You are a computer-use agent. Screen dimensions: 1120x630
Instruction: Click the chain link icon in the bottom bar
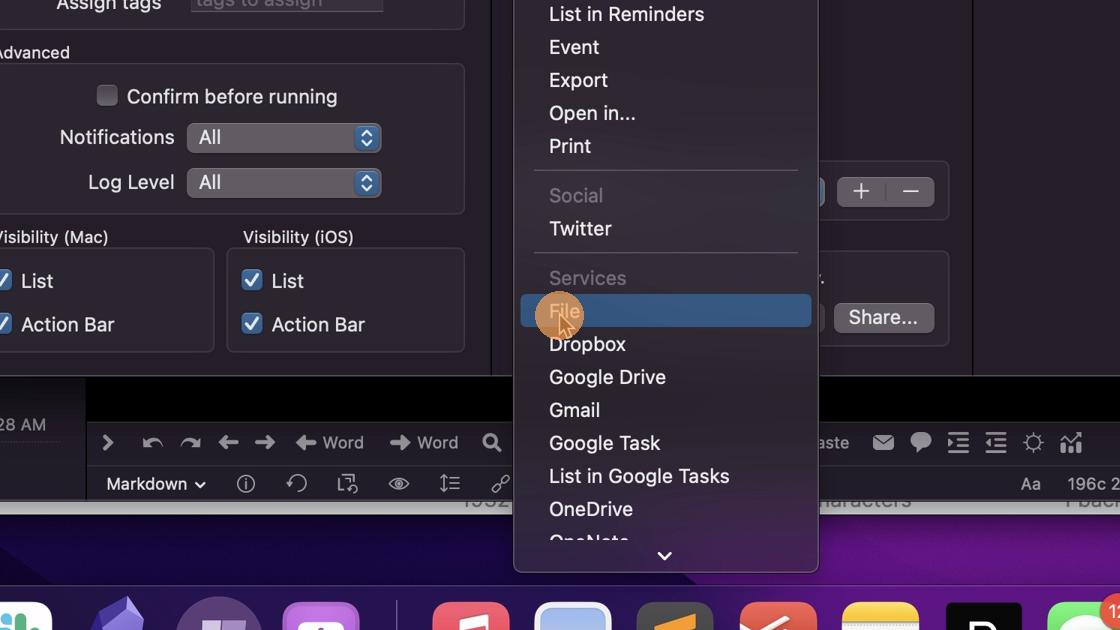point(501,484)
